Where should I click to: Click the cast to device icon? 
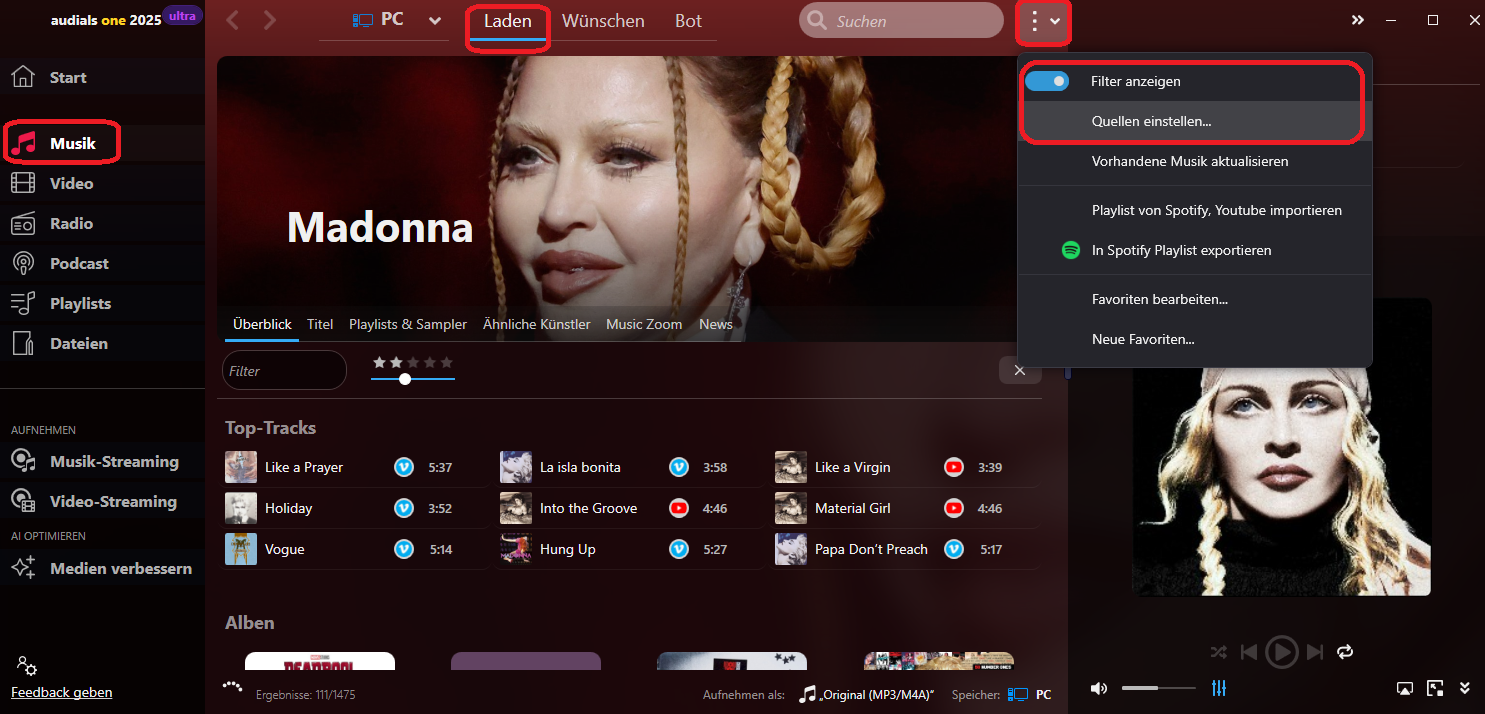click(1405, 688)
